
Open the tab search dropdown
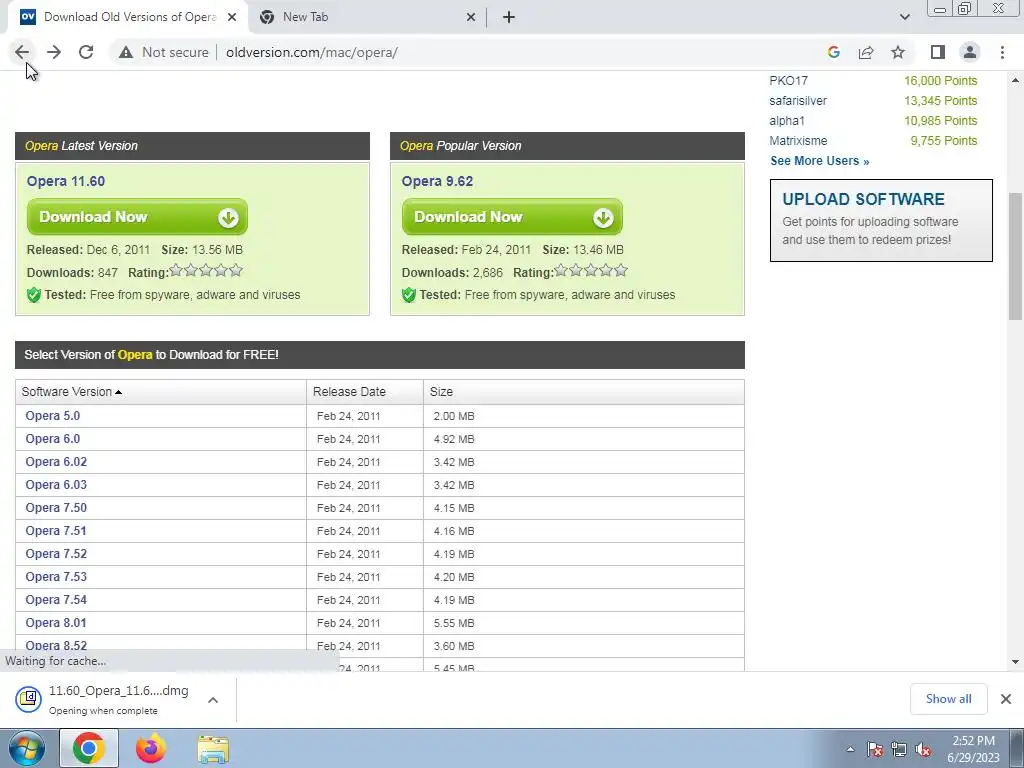(x=904, y=17)
